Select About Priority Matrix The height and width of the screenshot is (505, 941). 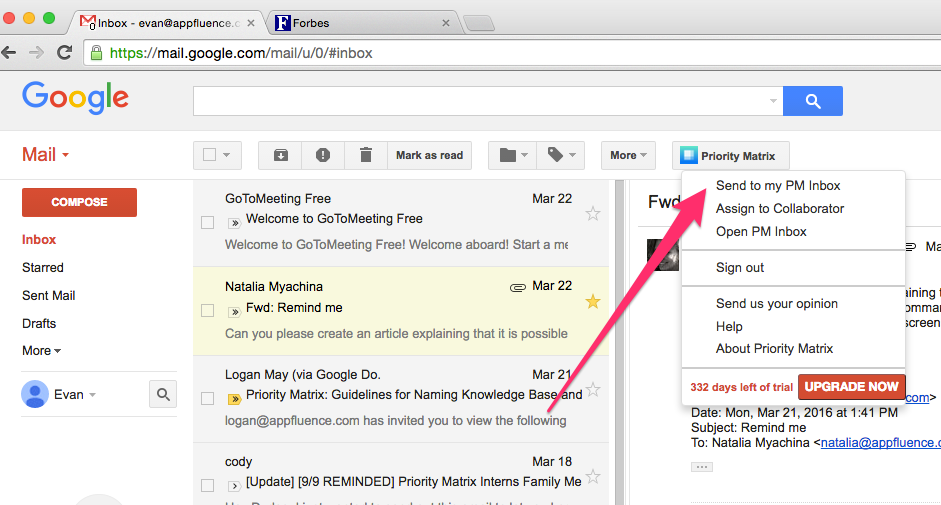click(774, 348)
